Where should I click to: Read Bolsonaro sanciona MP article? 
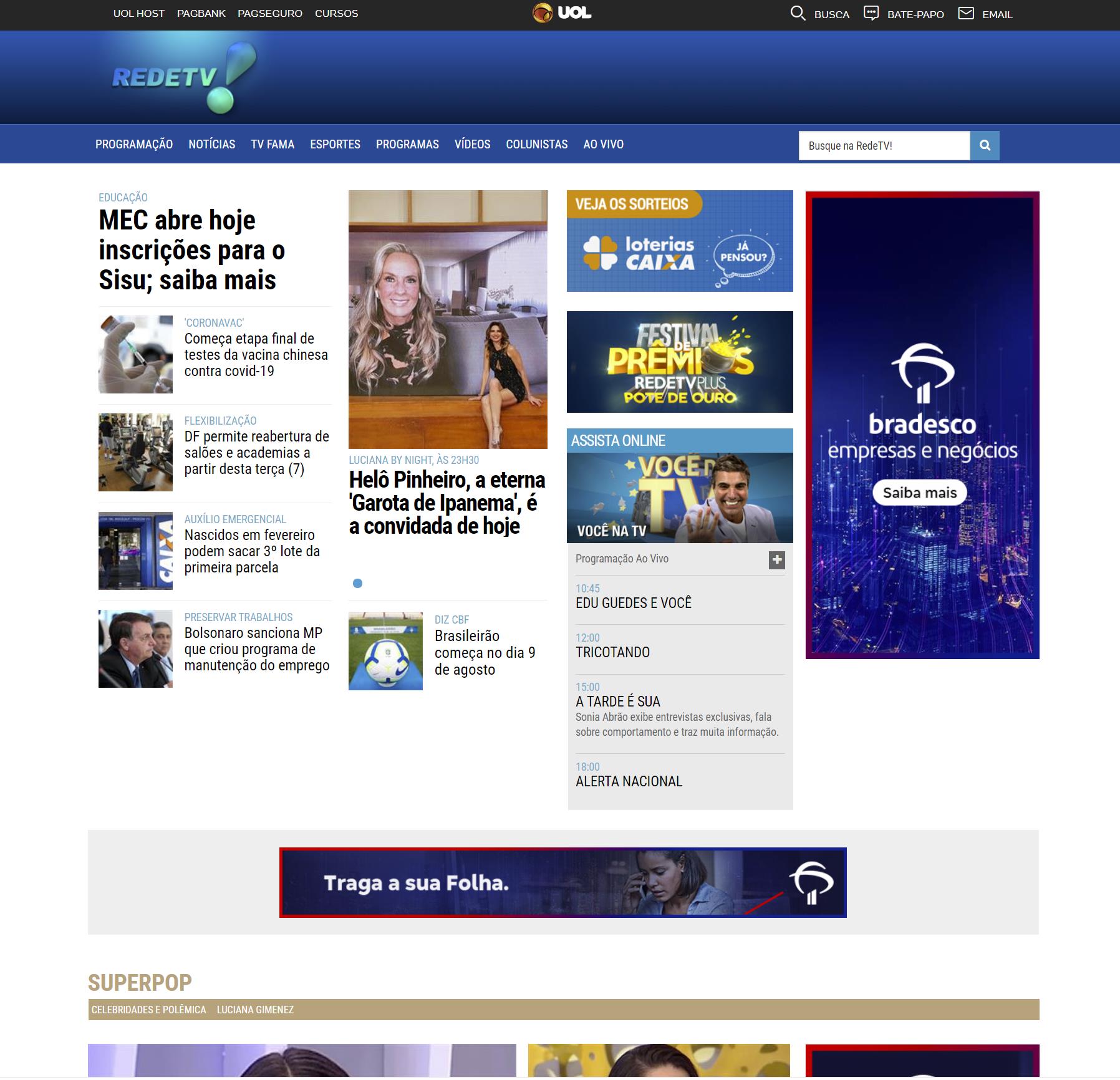pyautogui.click(x=257, y=649)
